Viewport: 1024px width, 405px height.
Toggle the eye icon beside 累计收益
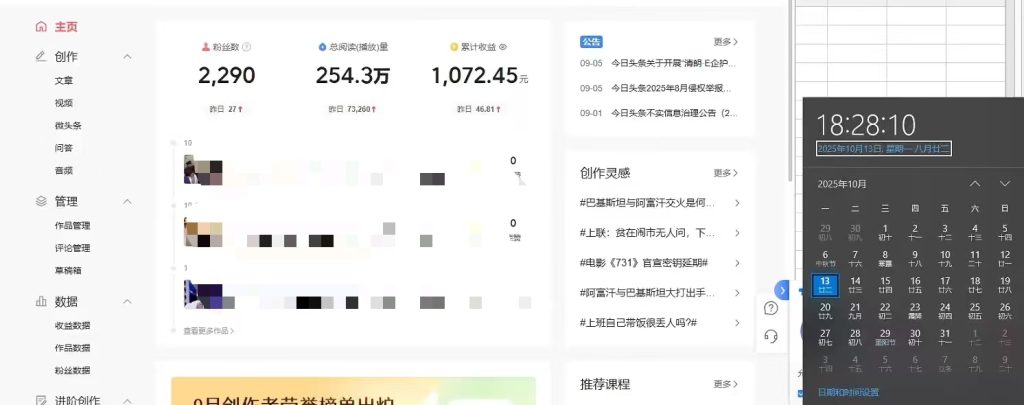pyautogui.click(x=503, y=47)
